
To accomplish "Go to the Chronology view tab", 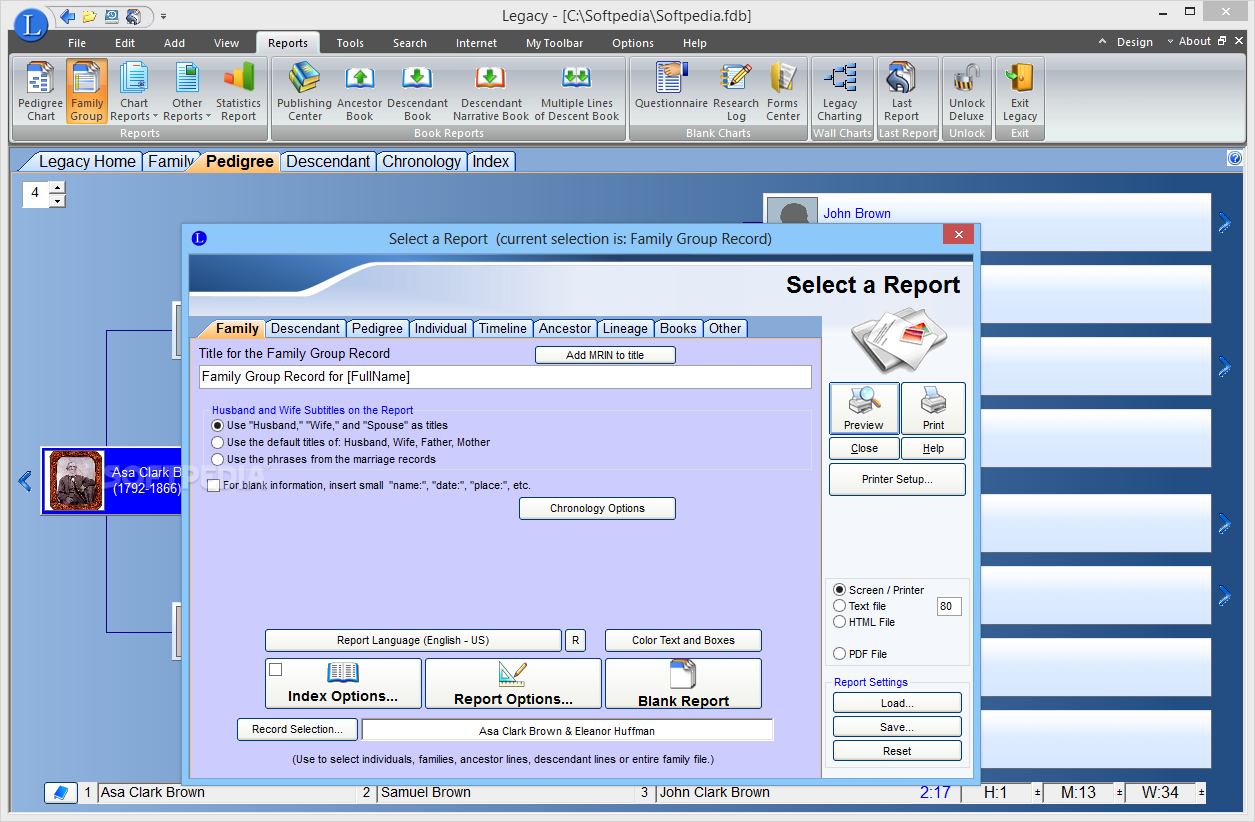I will [422, 161].
